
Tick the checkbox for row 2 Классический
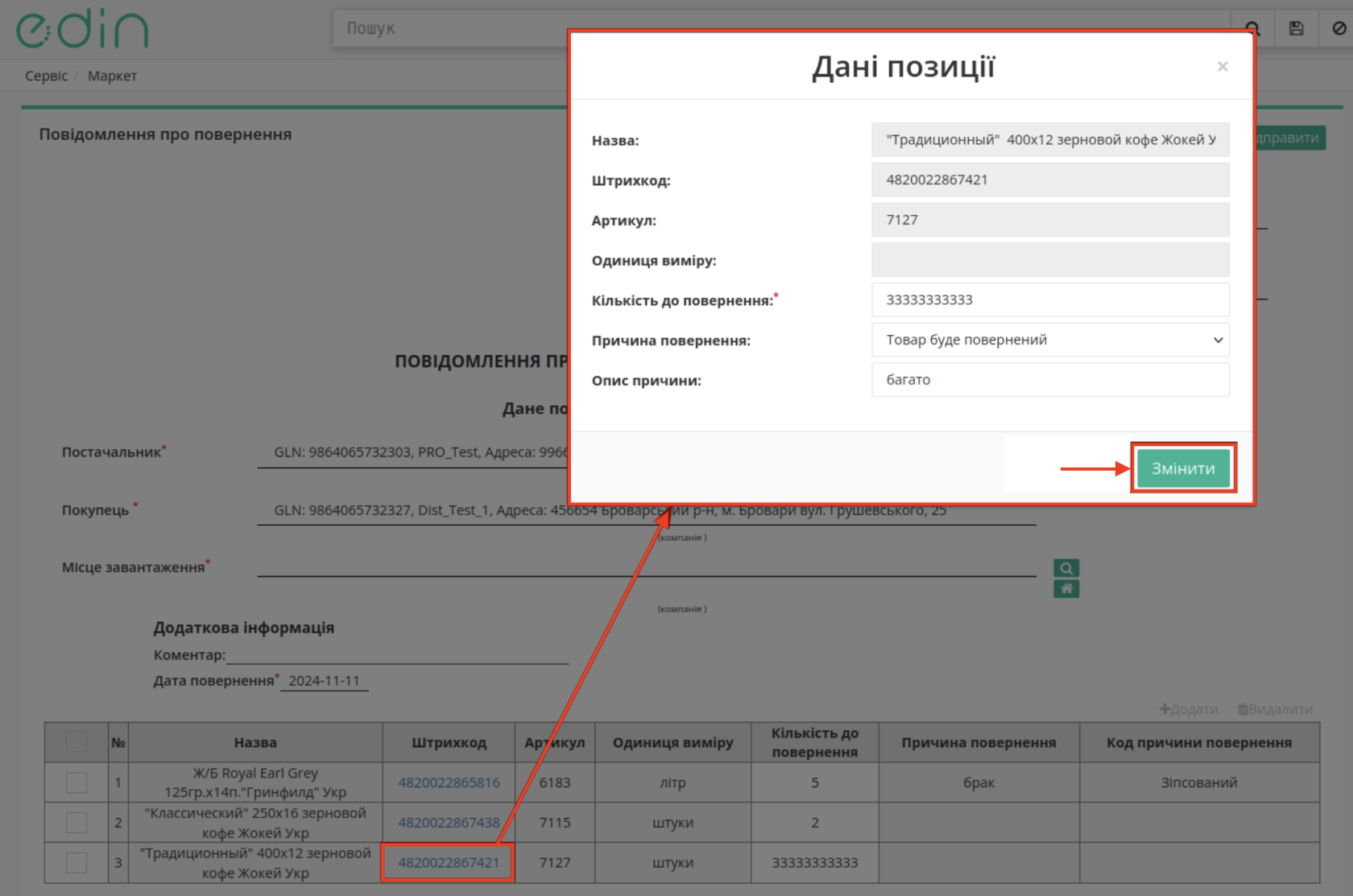77,823
